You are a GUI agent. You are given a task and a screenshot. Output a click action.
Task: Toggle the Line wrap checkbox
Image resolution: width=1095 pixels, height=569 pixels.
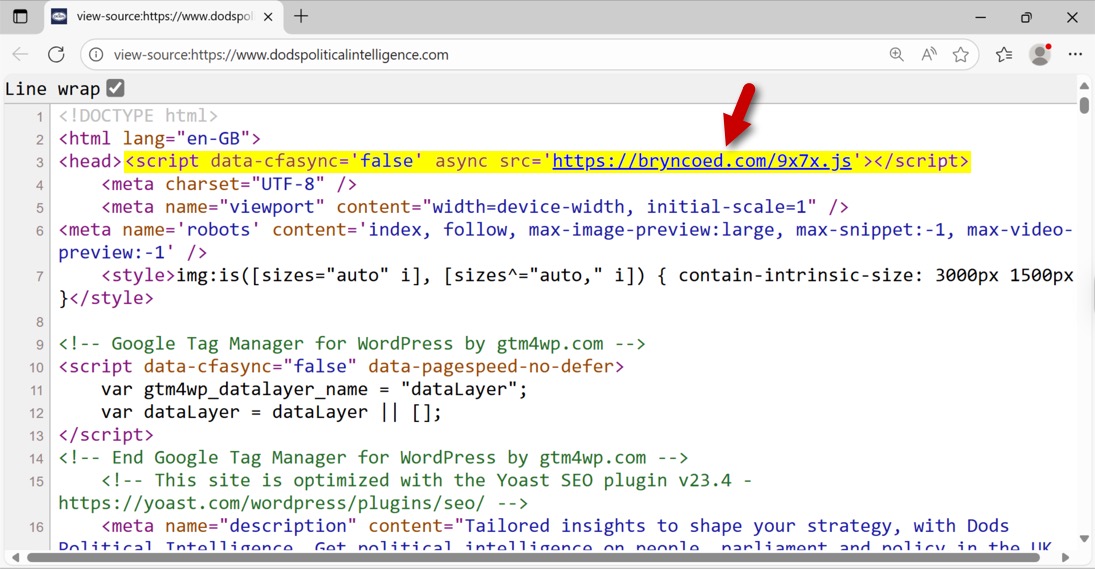(115, 89)
